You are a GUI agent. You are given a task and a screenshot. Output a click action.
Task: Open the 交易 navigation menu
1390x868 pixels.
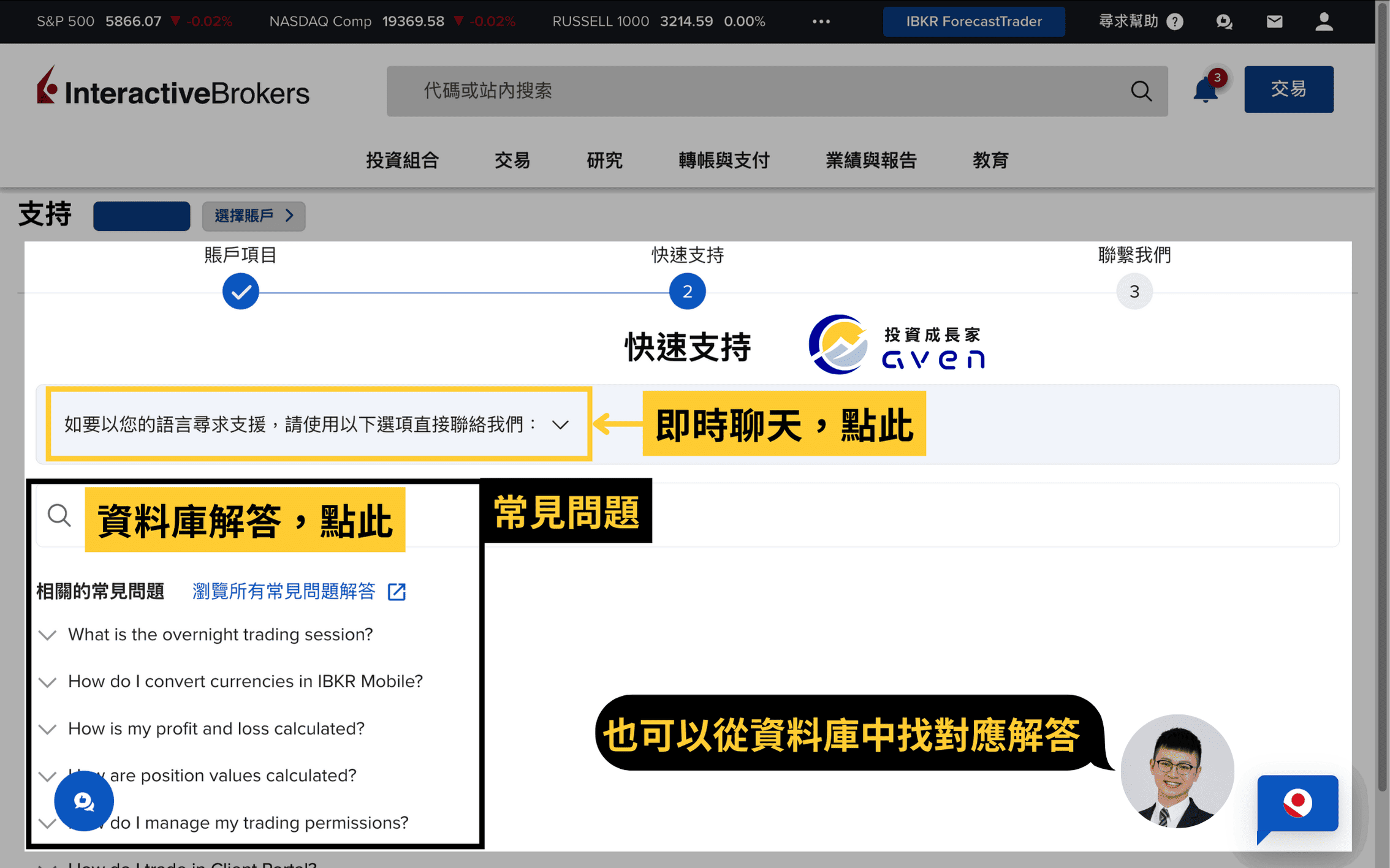(512, 160)
